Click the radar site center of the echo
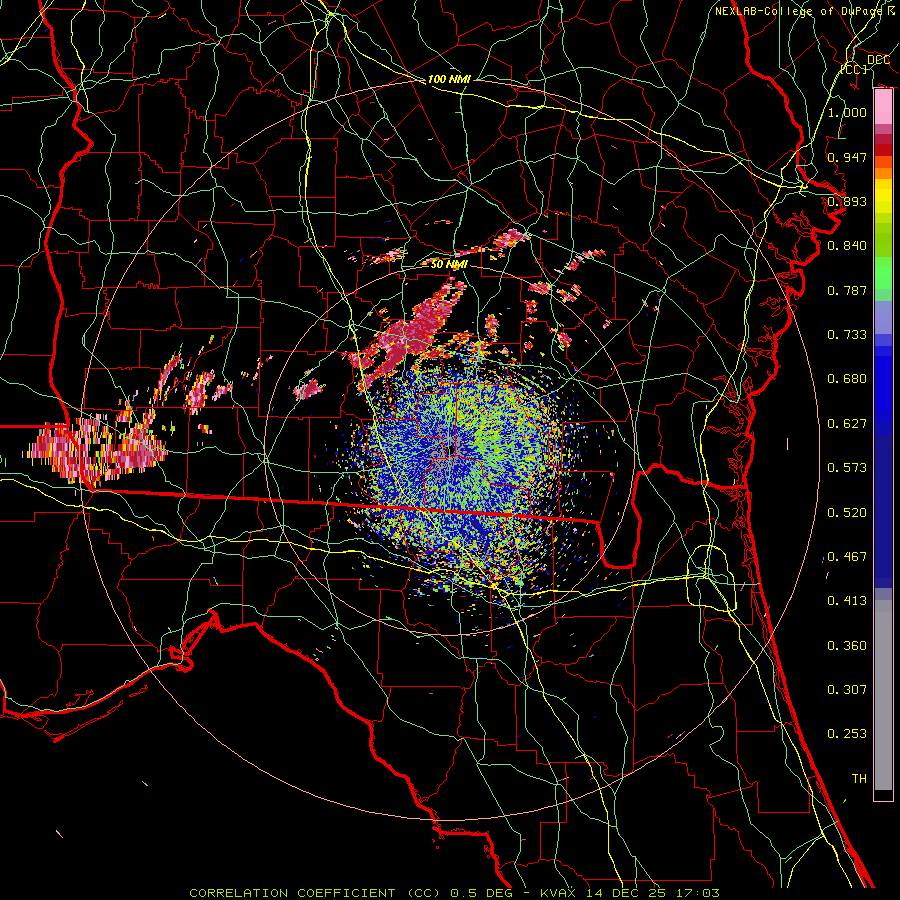 coord(451,449)
